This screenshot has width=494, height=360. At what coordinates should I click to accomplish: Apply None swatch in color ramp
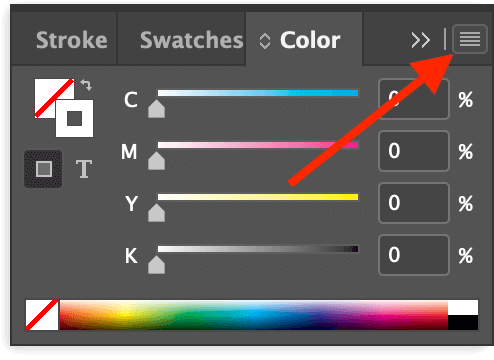(x=42, y=315)
